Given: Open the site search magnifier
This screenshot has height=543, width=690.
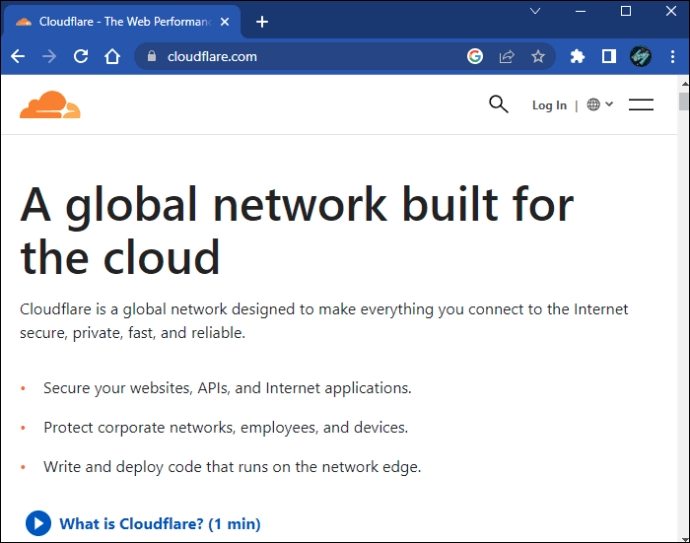Looking at the screenshot, I should point(499,104).
